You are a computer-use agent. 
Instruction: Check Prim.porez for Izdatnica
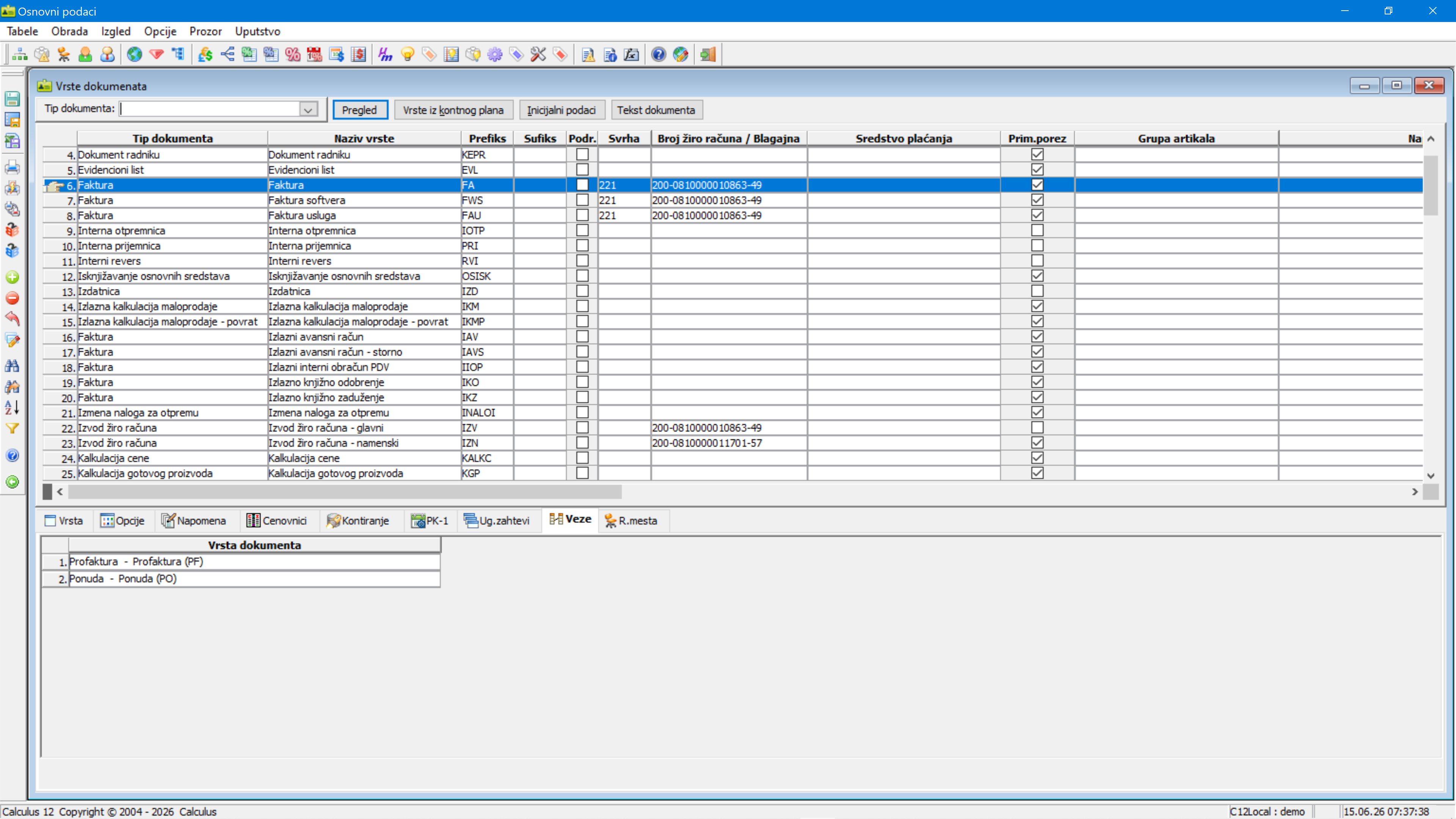[1037, 291]
